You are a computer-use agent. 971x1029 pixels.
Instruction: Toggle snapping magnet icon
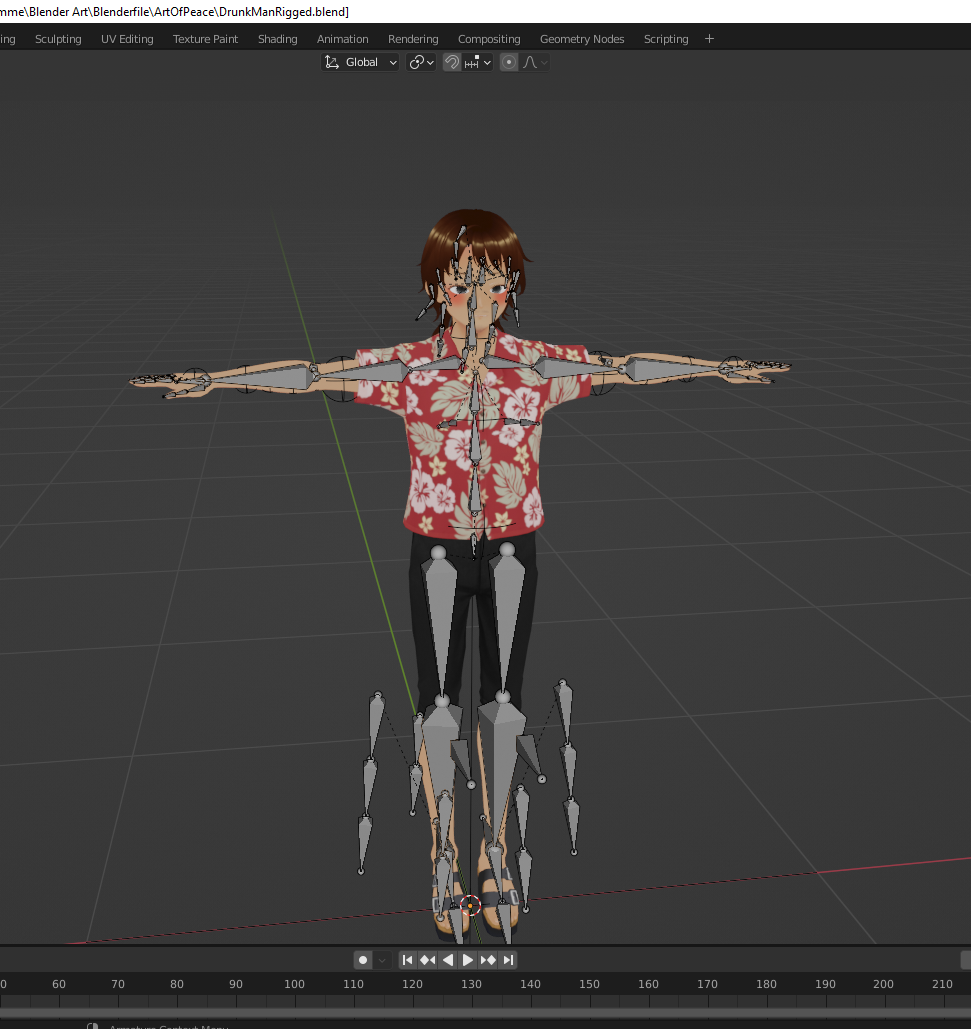click(452, 62)
